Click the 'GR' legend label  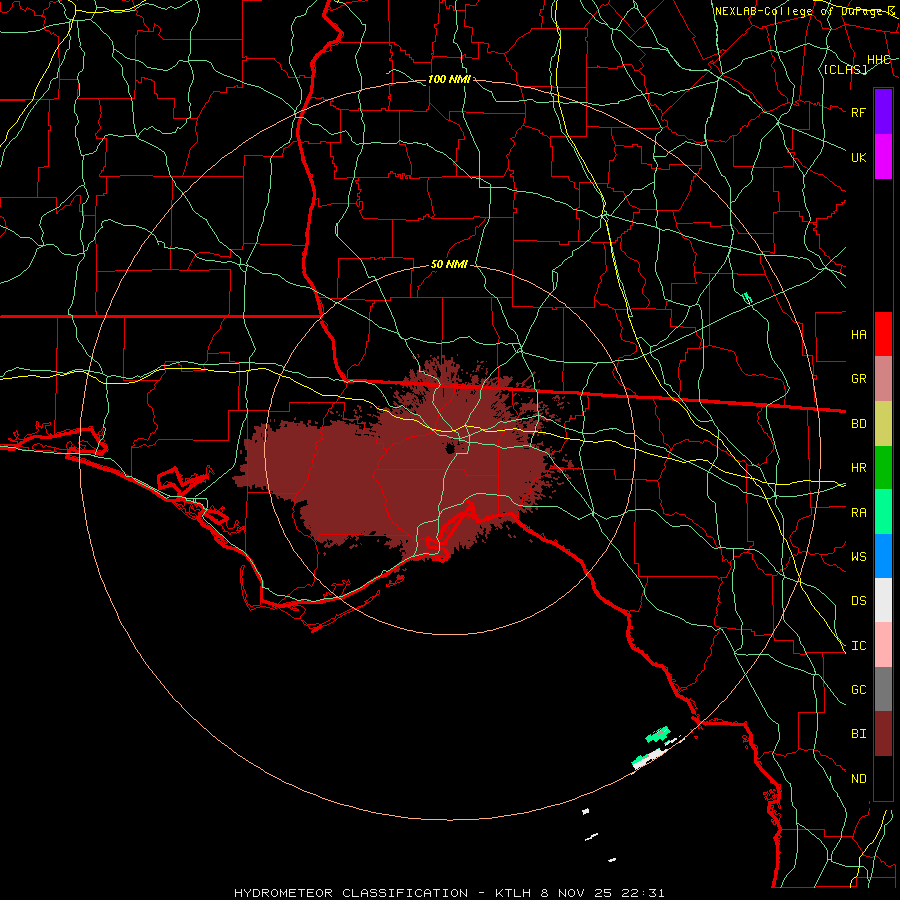(858, 379)
